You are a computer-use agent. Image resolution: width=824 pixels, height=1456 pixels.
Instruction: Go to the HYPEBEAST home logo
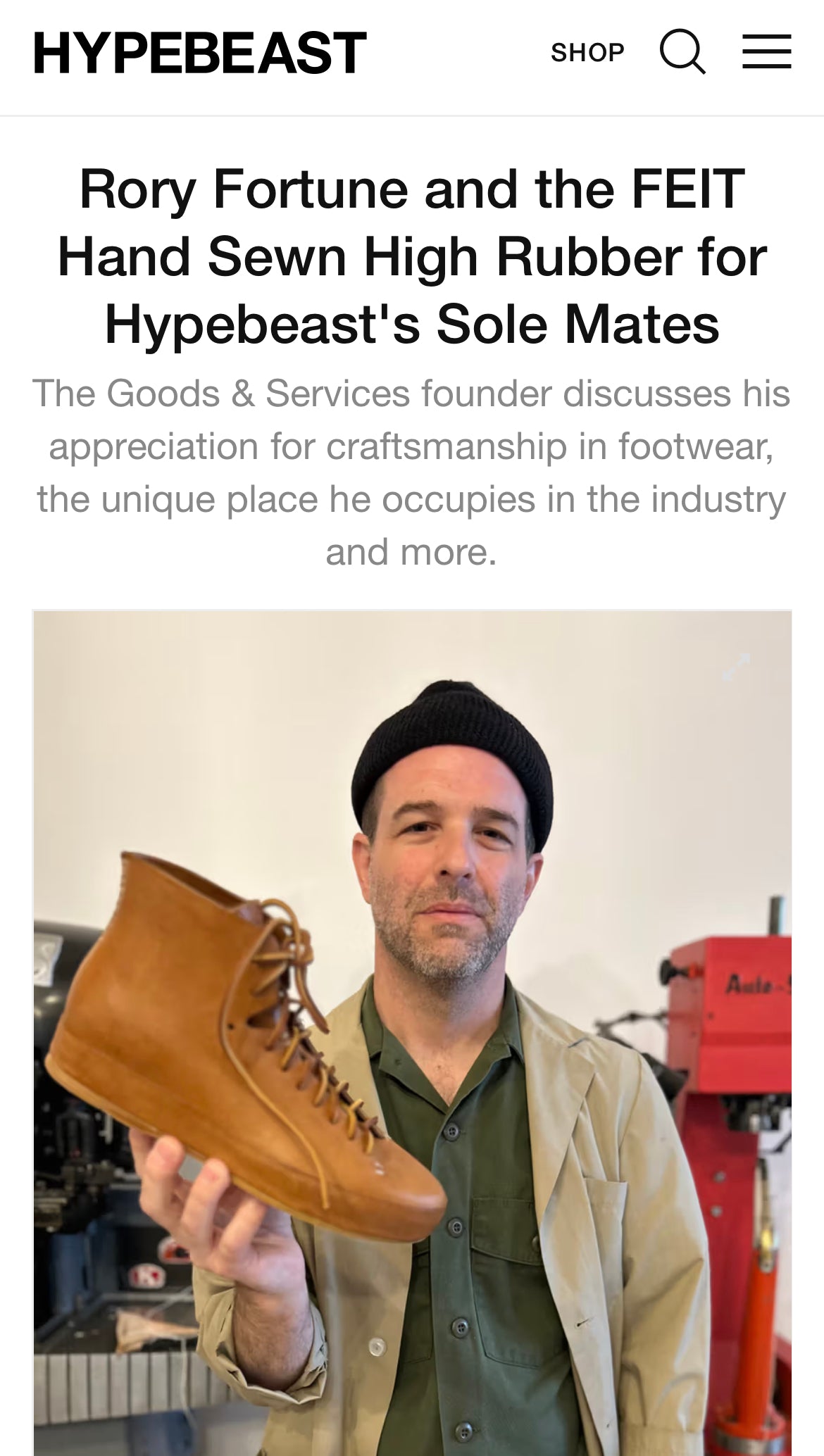200,53
